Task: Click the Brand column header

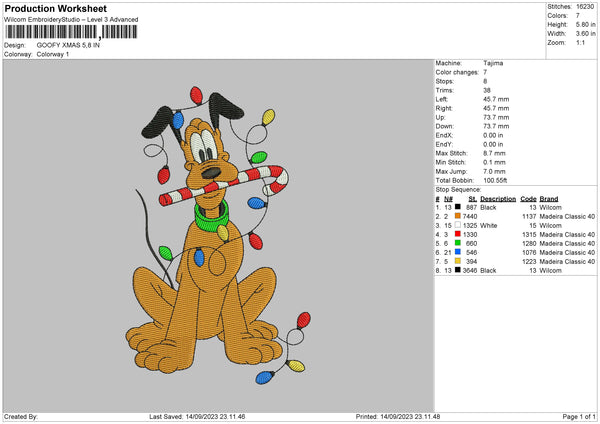Action: click(549, 199)
